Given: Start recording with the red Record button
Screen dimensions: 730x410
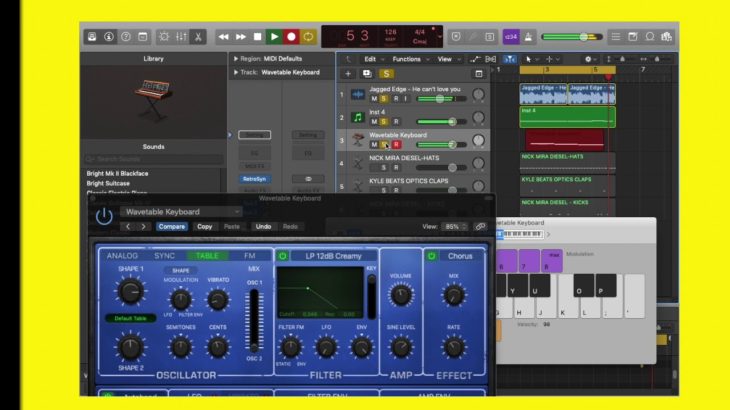Looking at the screenshot, I should coord(291,37).
